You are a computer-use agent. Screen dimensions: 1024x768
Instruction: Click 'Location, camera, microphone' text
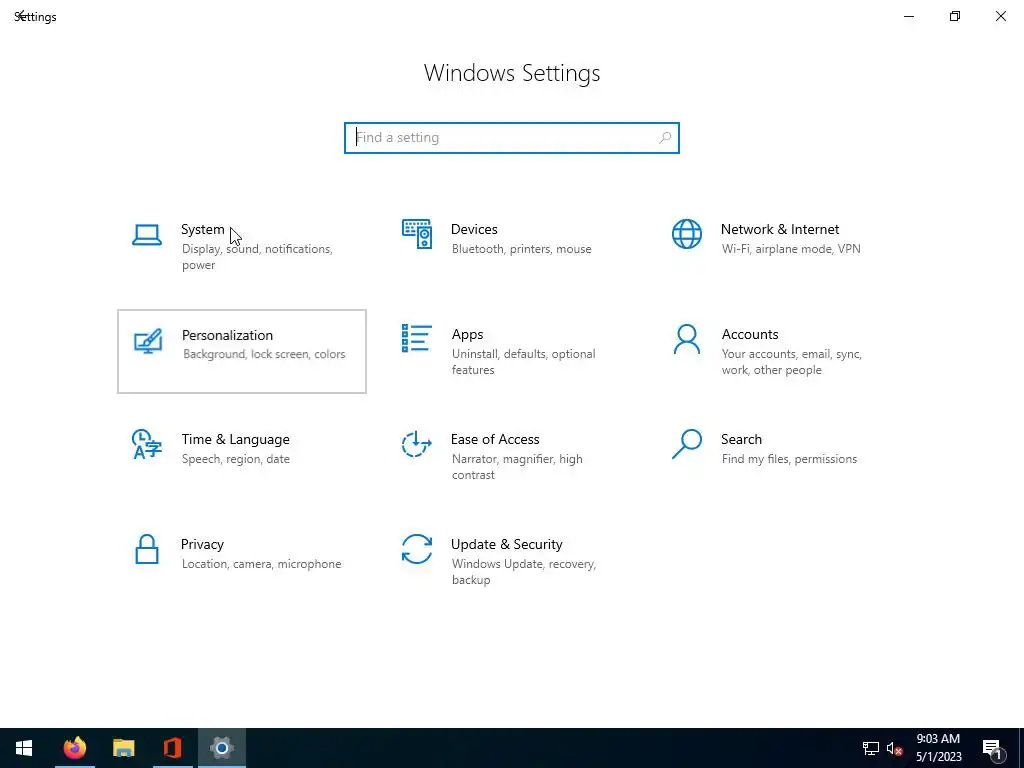coord(261,564)
